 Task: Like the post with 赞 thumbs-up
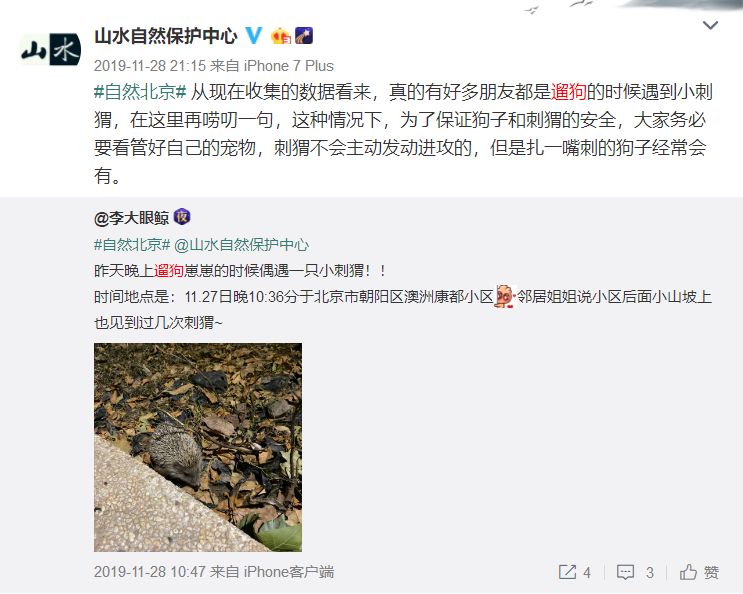pos(699,572)
